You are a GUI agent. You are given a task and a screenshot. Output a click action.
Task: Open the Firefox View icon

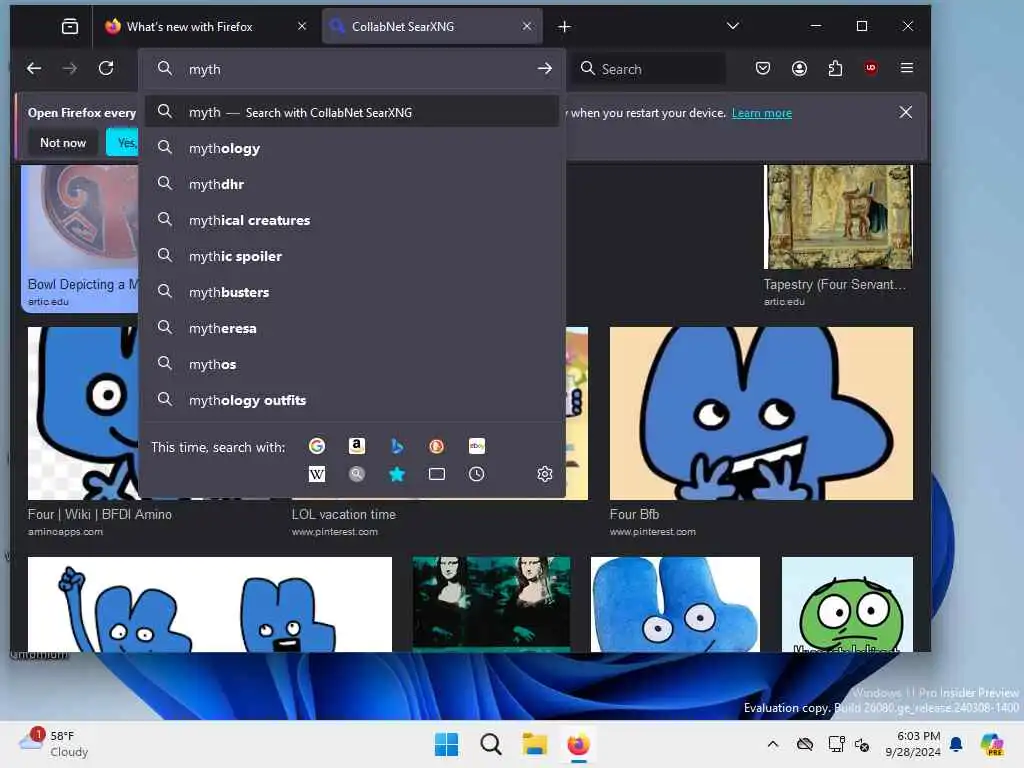[x=70, y=26]
